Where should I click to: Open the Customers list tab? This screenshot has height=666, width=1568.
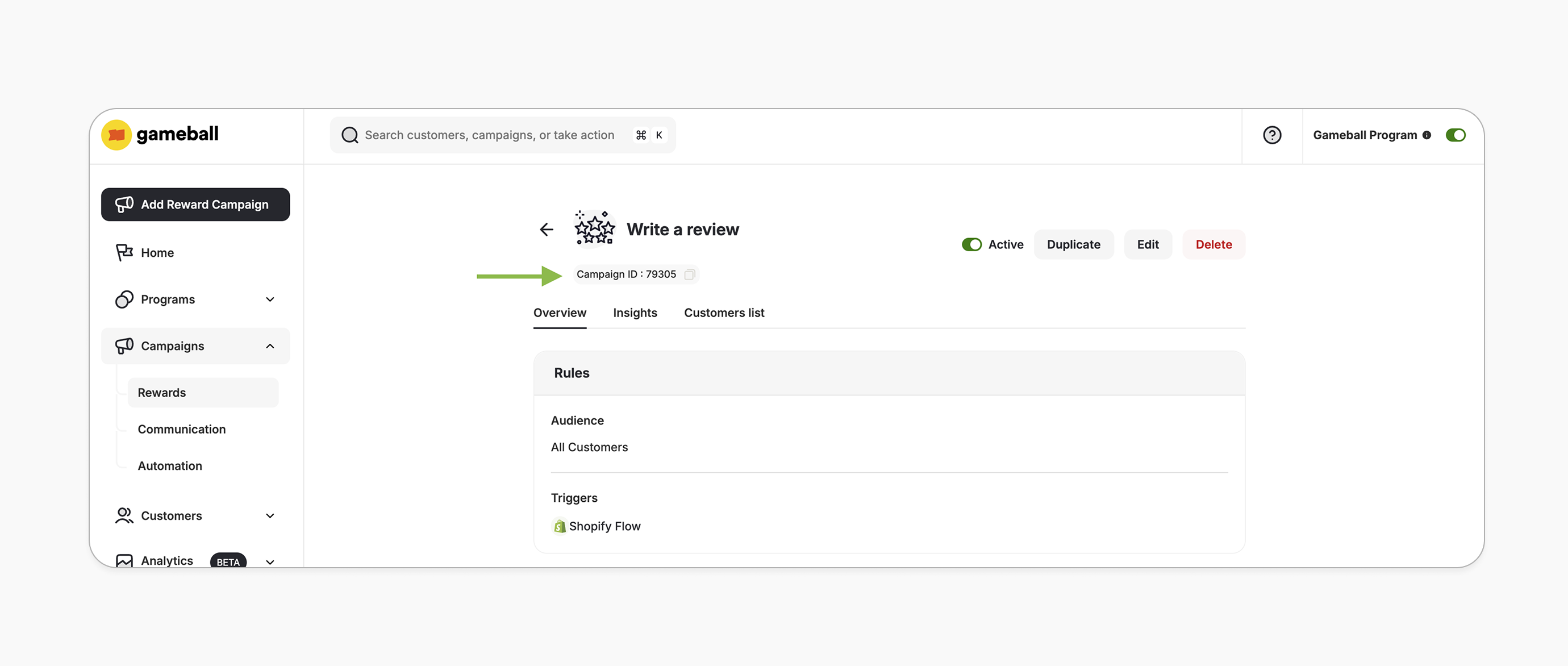(x=724, y=313)
